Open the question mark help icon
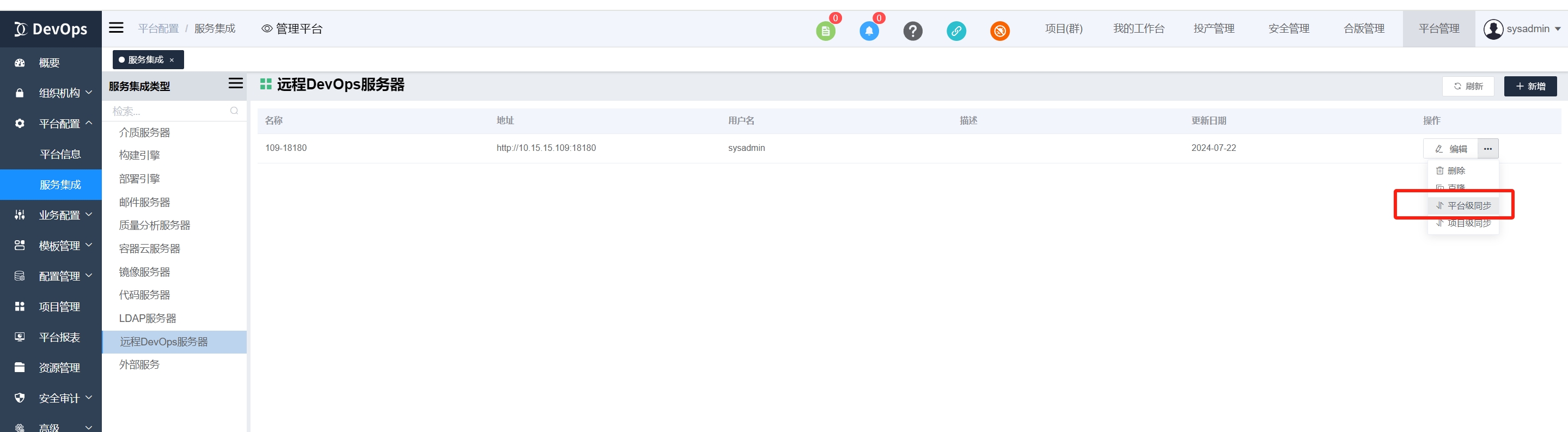The image size is (1568, 432). pyautogui.click(x=912, y=31)
